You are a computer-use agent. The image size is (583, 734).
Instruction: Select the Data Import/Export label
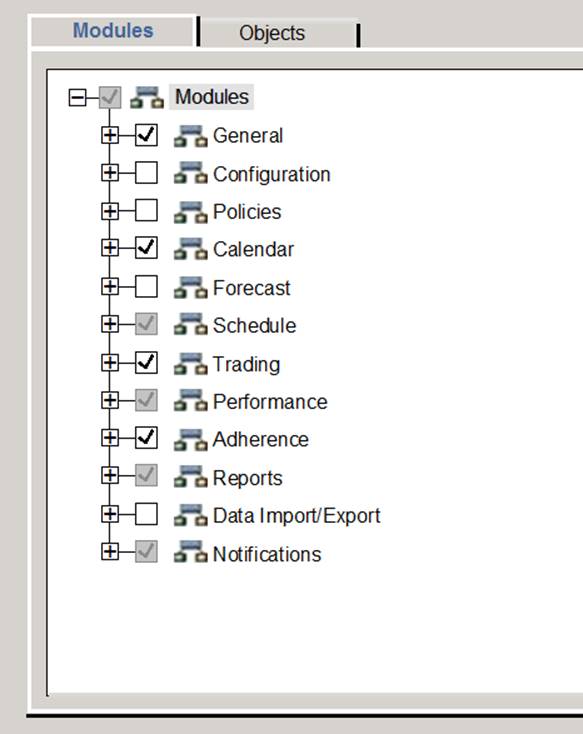pyautogui.click(x=296, y=515)
